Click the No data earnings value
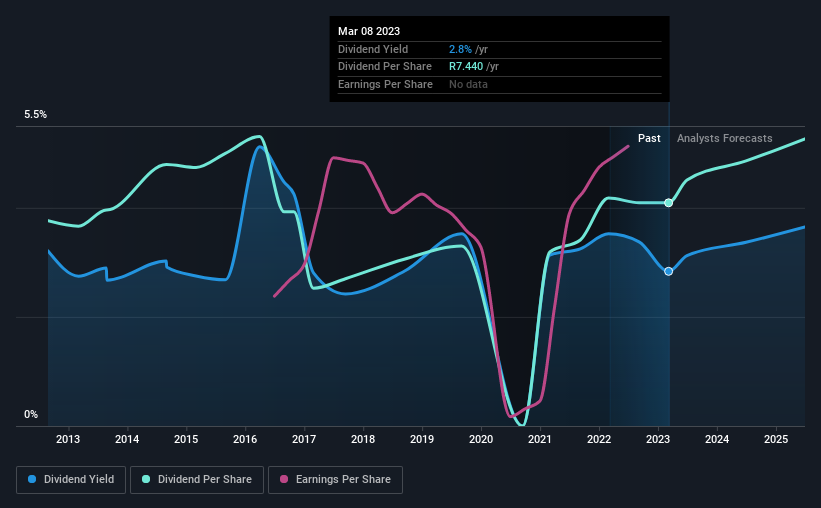Viewport: 821px width, 508px height. coord(468,84)
